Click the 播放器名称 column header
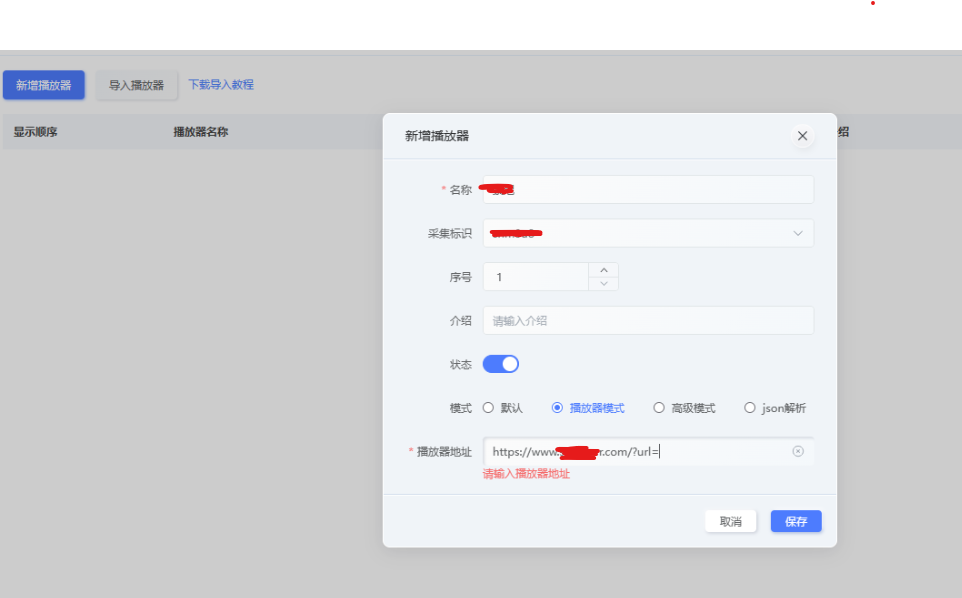This screenshot has height=598, width=962. [201, 132]
